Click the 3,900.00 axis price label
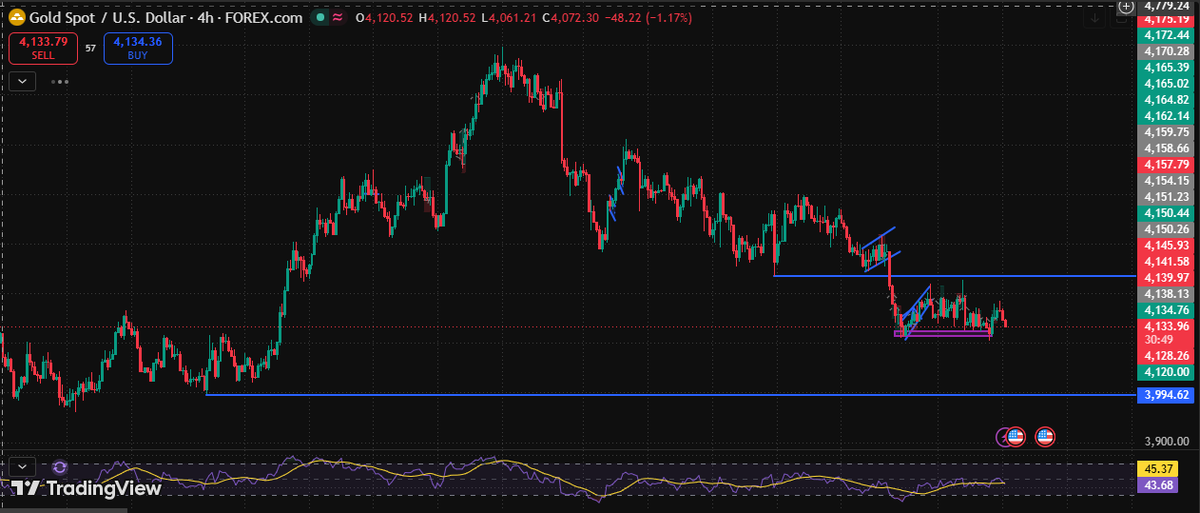 [1168, 441]
